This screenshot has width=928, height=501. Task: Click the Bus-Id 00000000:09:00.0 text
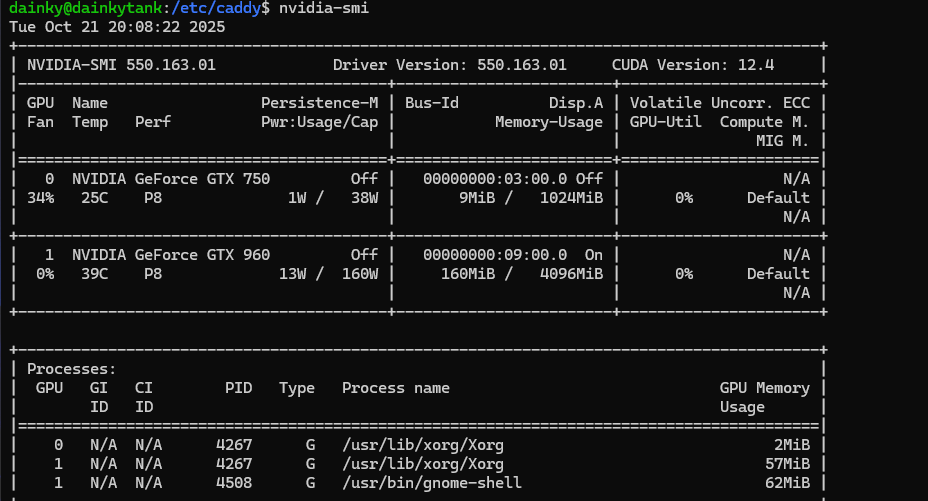click(x=495, y=255)
